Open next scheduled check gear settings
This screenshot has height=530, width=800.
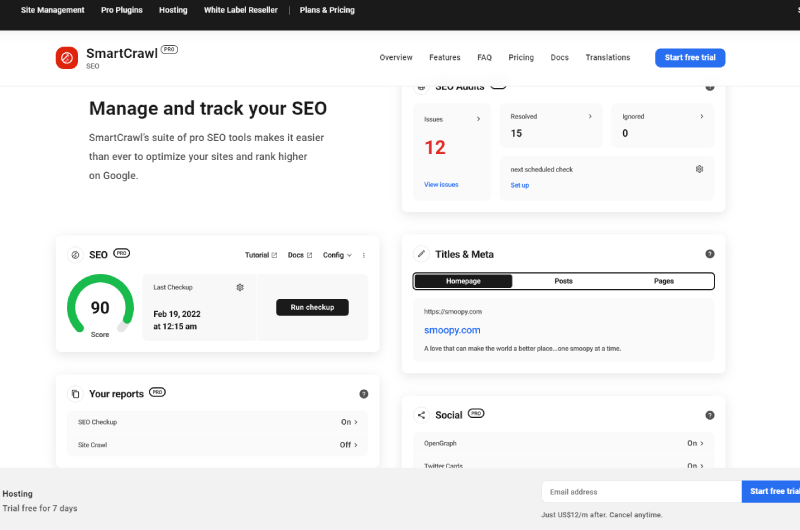tap(699, 169)
